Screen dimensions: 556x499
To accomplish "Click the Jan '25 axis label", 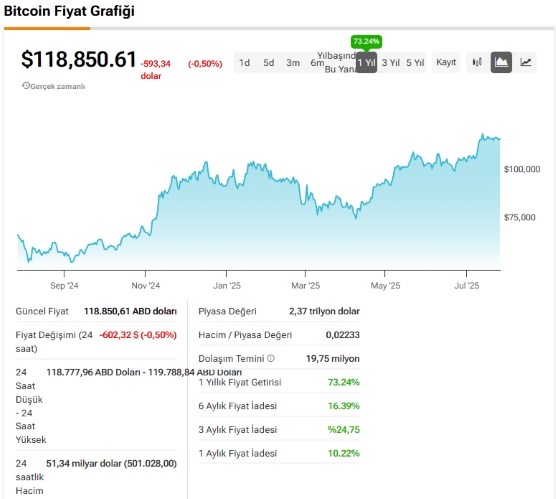I will point(227,285).
